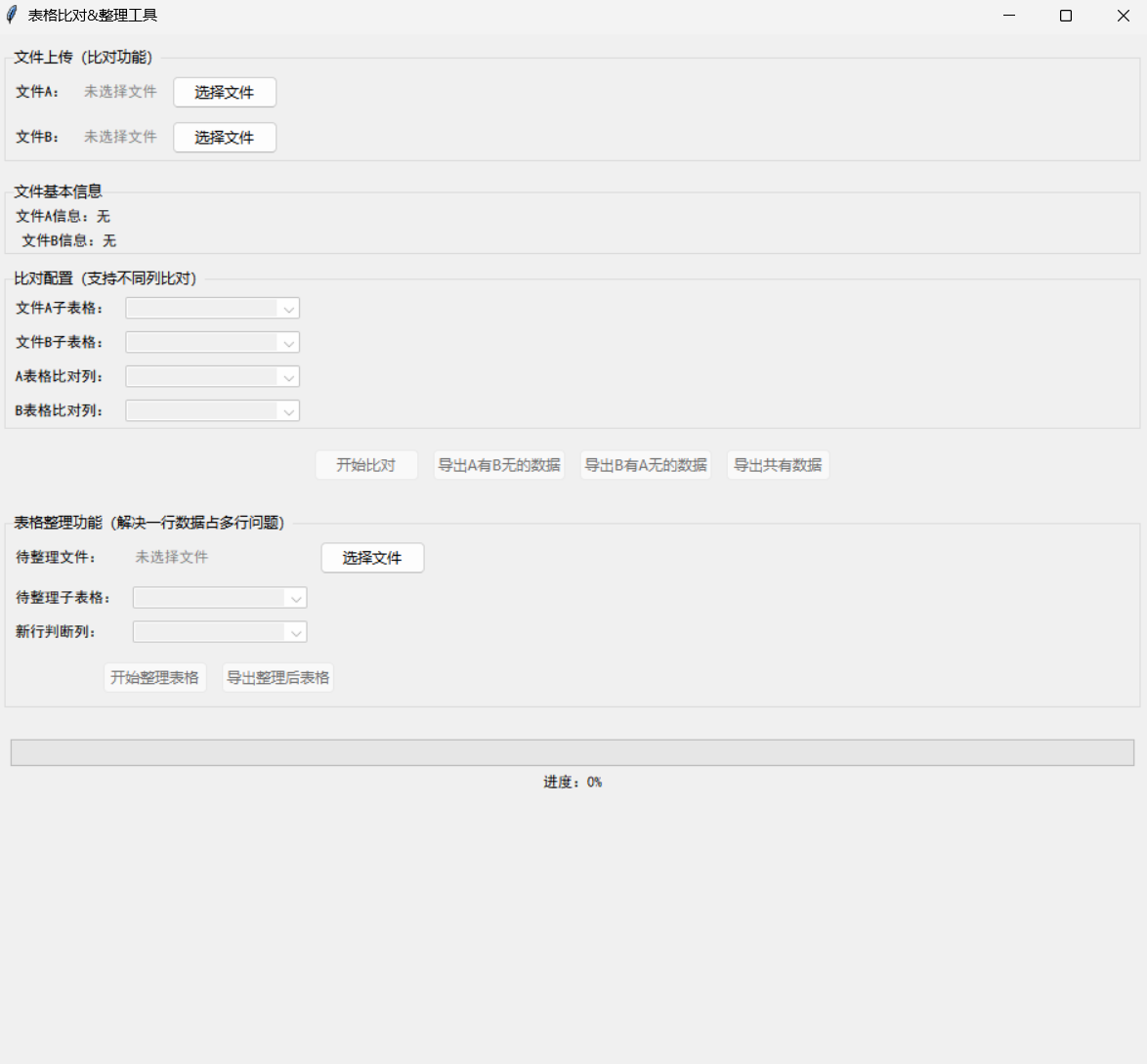Open the 文件B子表格 dropdown
1147x1064 pixels.
(213, 343)
